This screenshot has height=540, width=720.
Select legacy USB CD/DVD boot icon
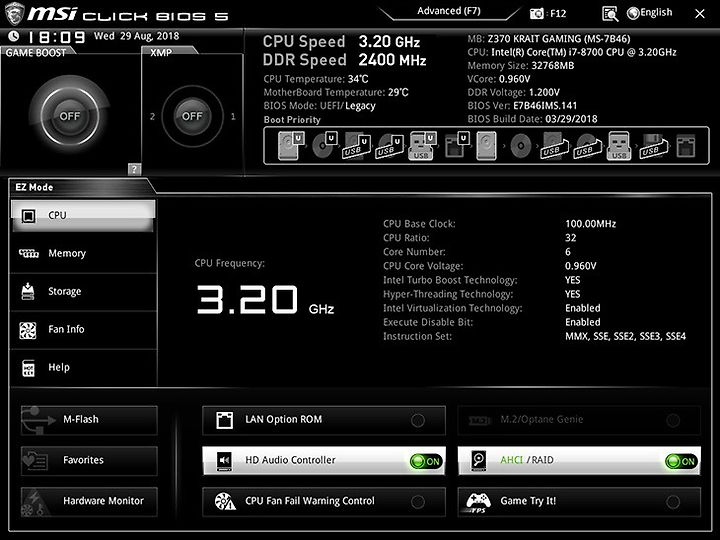click(587, 146)
